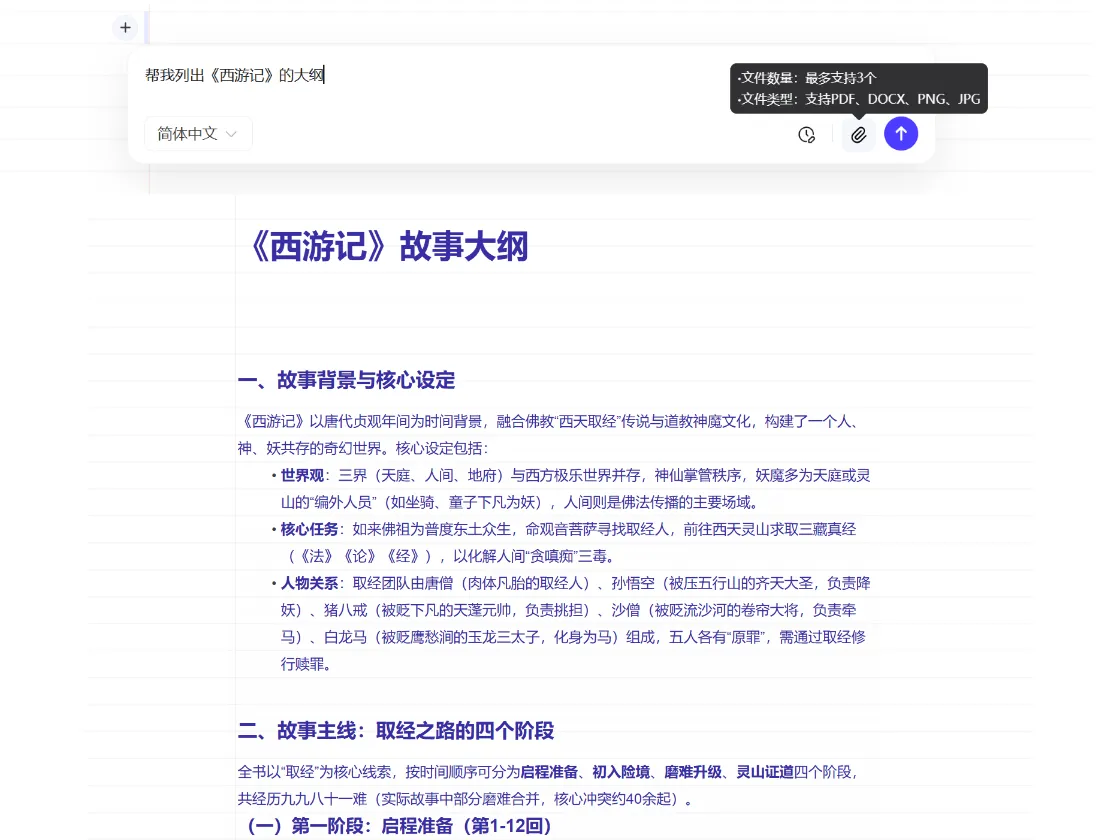The image size is (1120, 840).
Task: Click the 二、故事主线:取经之路的四个阶段 heading
Action: (395, 731)
